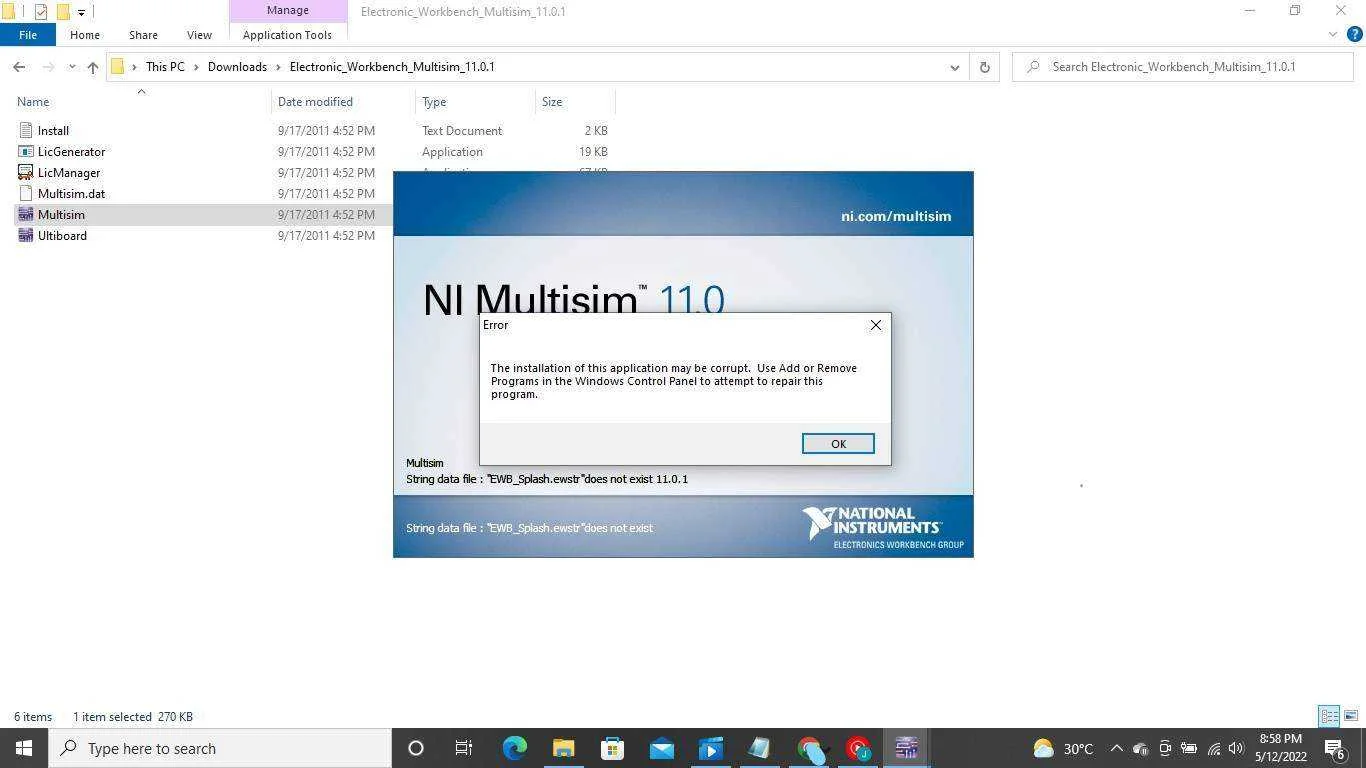1366x768 pixels.
Task: Open the weather widget showing 30°C
Action: coord(1062,748)
